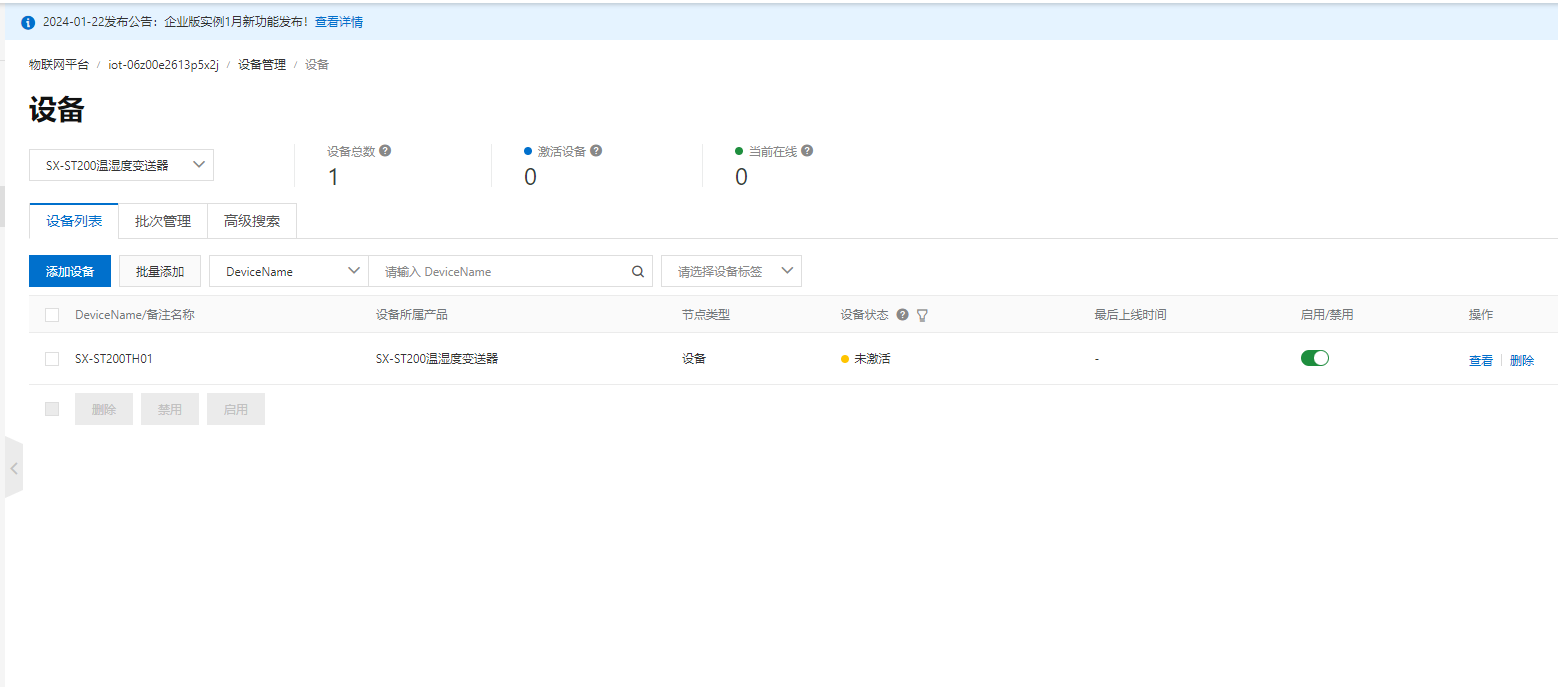
Task: Expand the 请选择设备标签 dropdown
Action: (731, 271)
